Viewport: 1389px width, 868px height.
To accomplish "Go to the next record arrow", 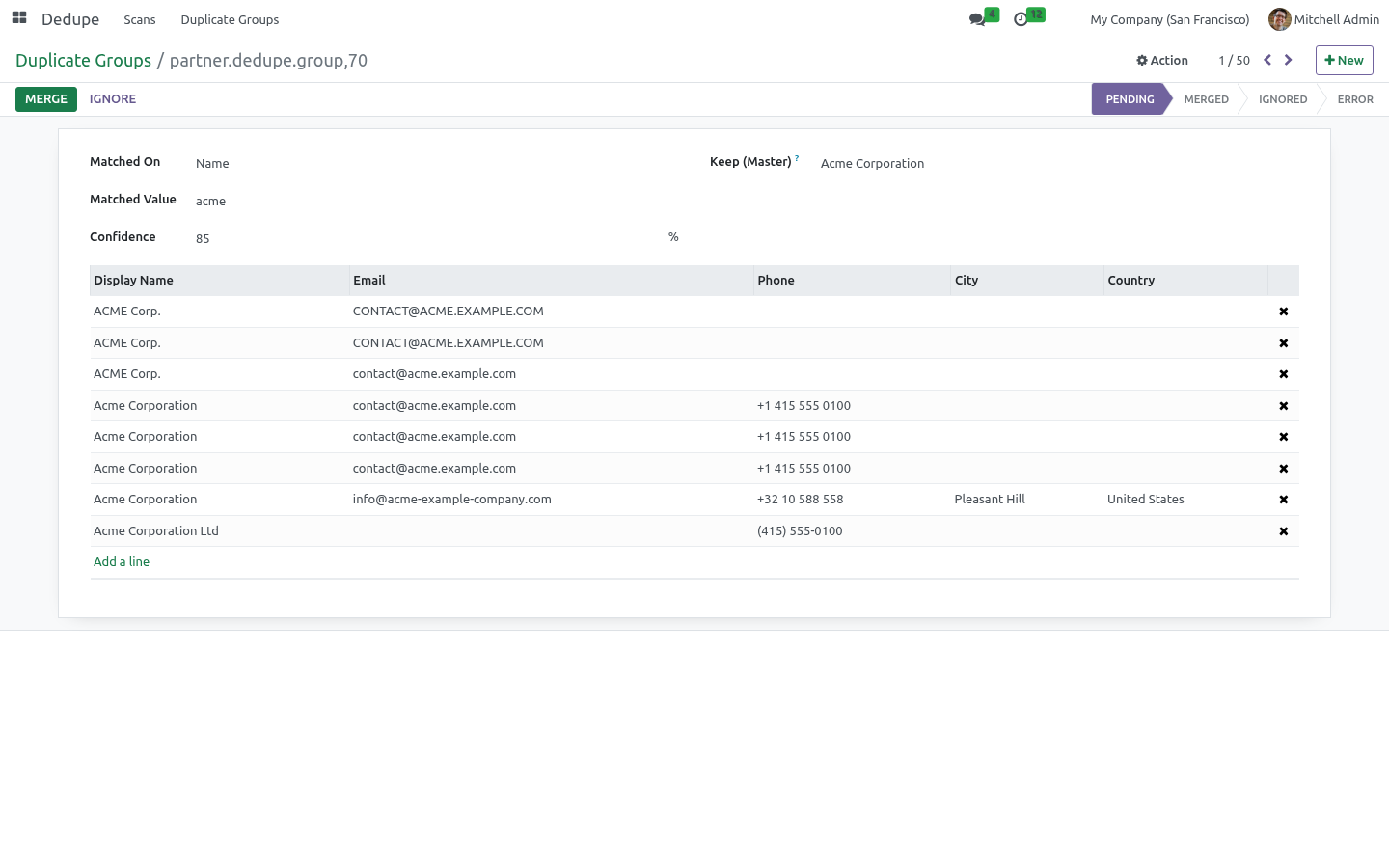I will (1288, 60).
